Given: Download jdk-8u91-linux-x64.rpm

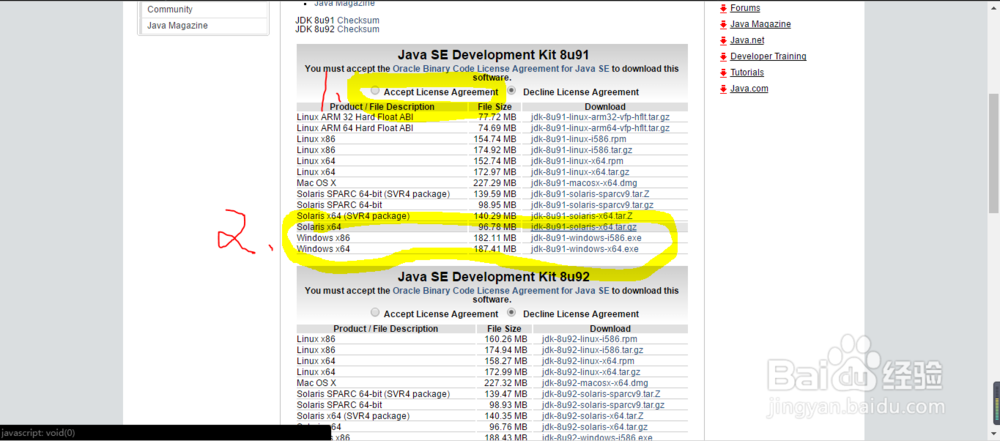Looking at the screenshot, I should coord(577,161).
